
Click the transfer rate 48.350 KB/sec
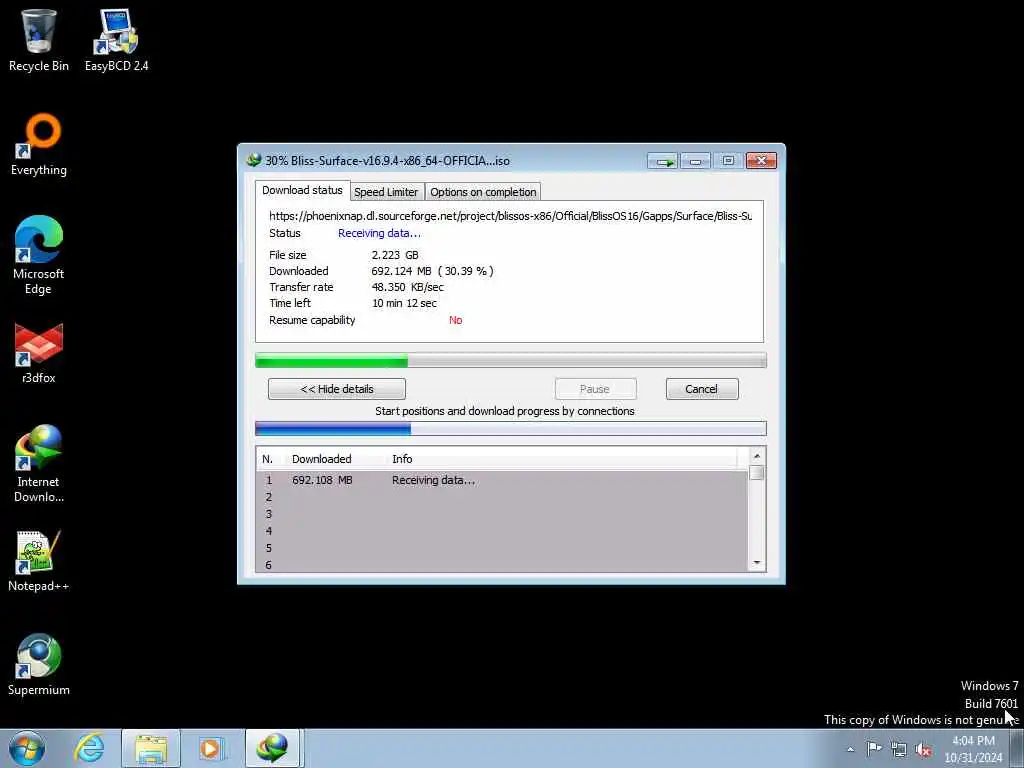(x=408, y=287)
